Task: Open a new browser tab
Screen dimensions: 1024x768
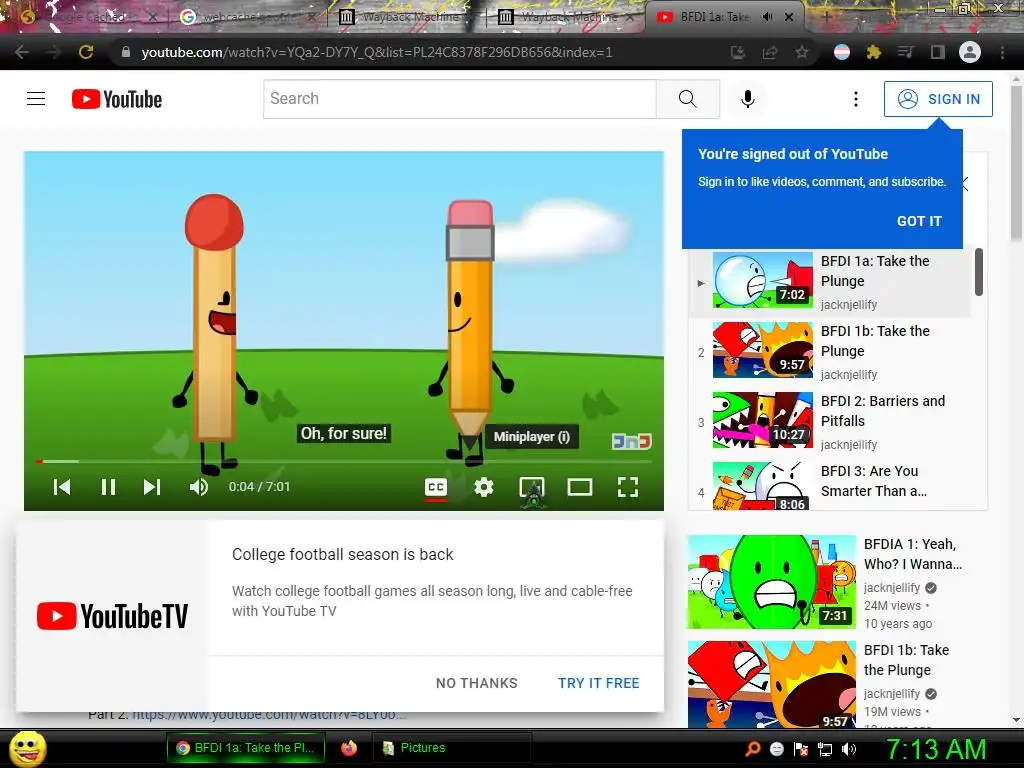Action: pos(826,17)
